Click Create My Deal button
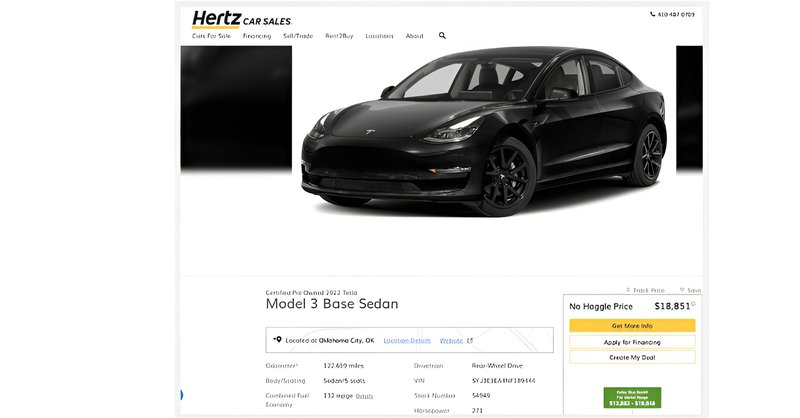 tap(632, 357)
